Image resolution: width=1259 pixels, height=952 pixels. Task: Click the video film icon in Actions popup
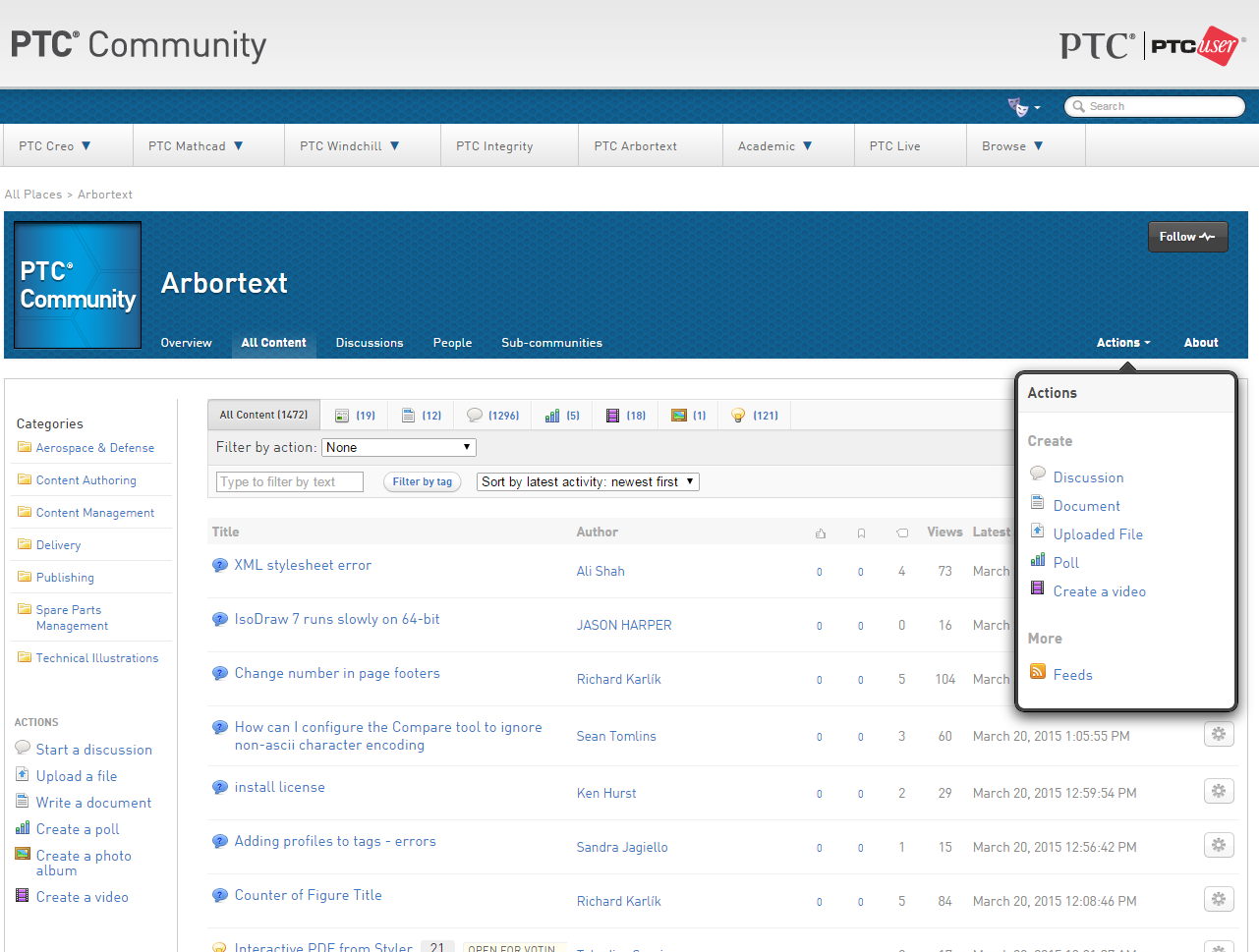pyautogui.click(x=1037, y=588)
